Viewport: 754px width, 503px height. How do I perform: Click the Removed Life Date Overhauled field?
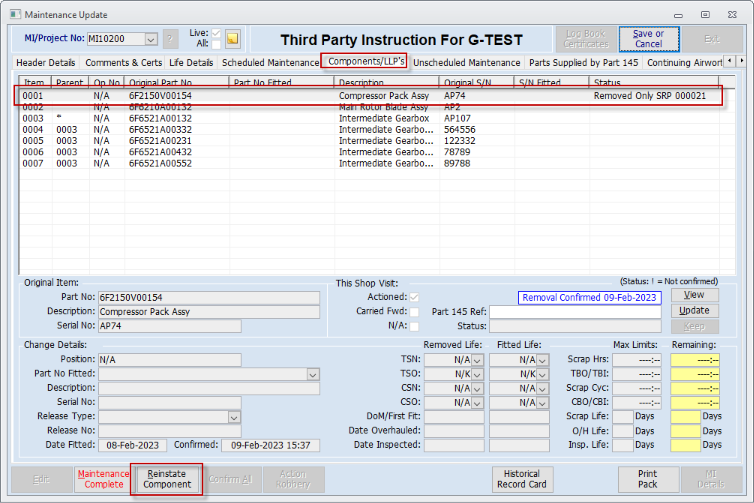coord(454,431)
